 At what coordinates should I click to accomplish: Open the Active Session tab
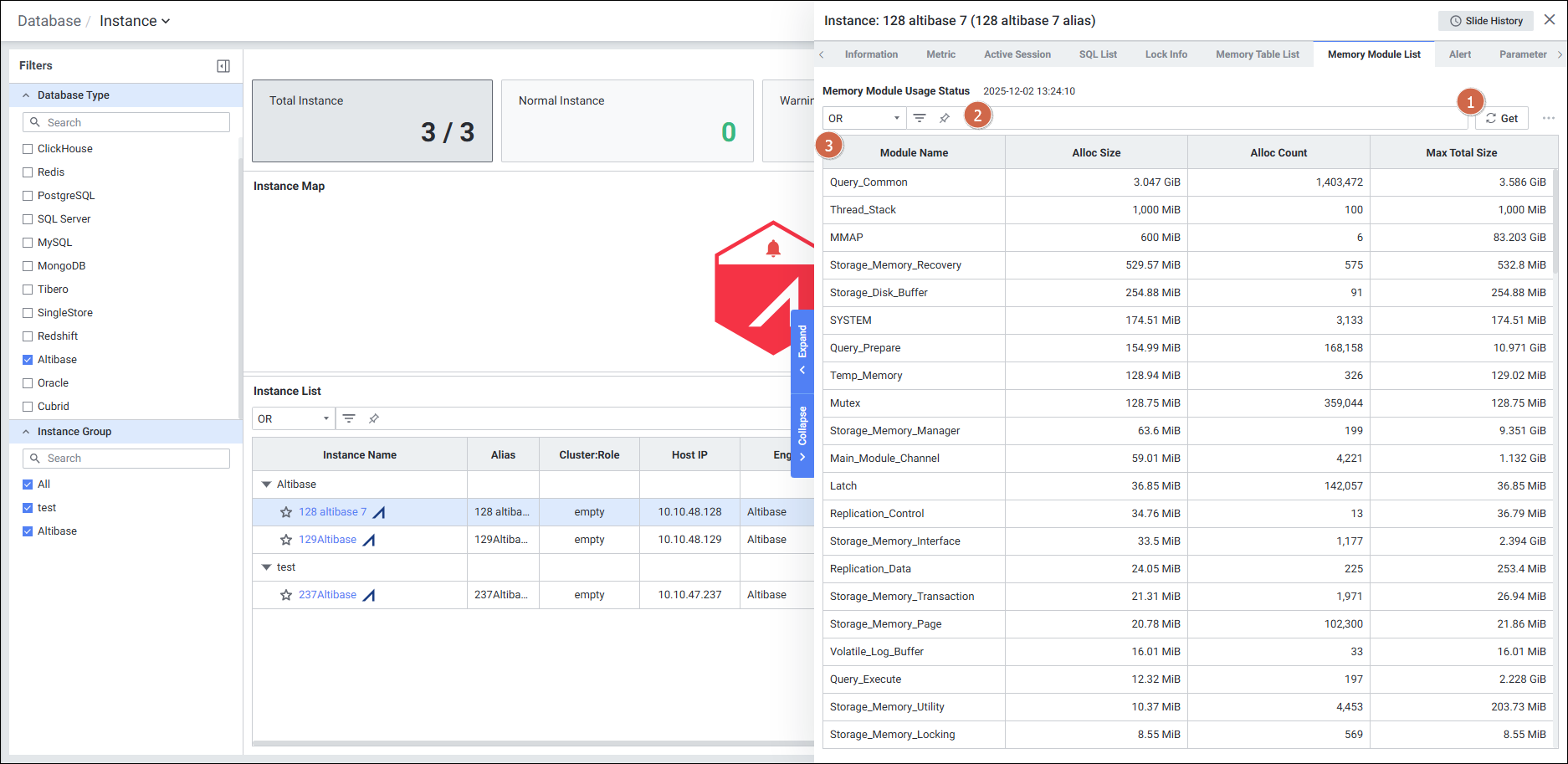point(1017,54)
